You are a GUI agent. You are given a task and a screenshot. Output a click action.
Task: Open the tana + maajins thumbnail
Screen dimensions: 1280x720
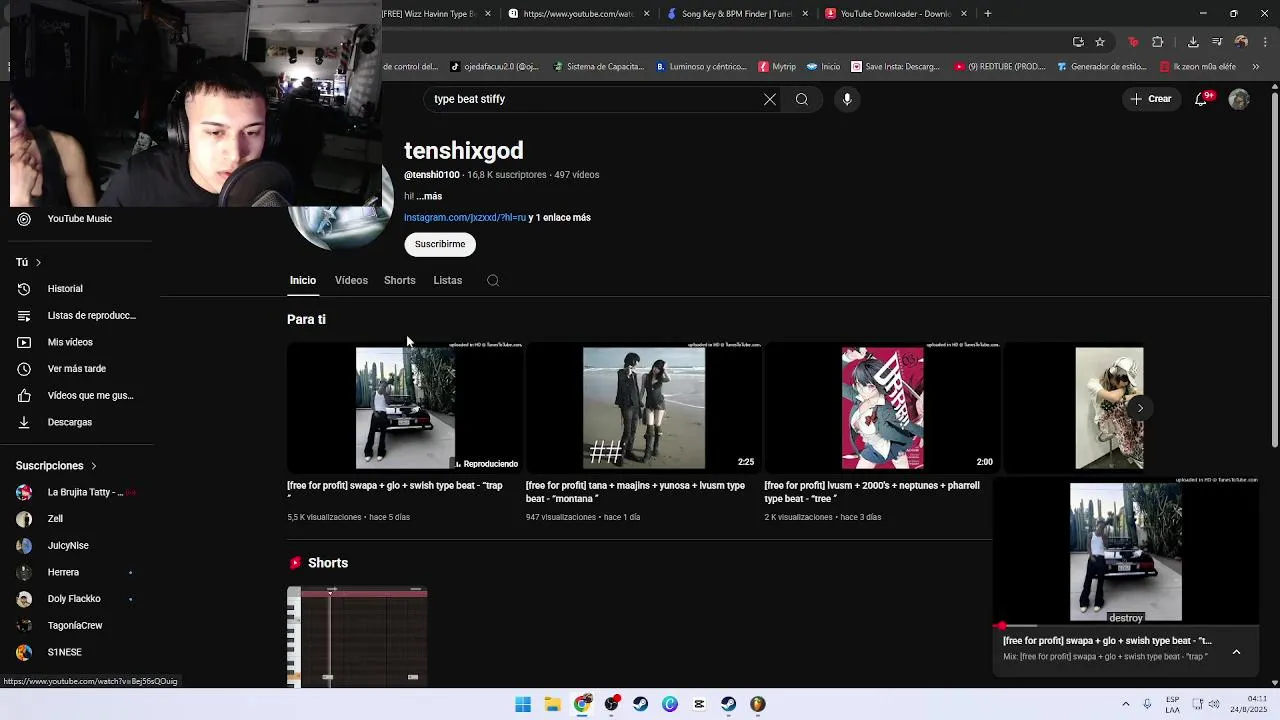click(x=644, y=408)
